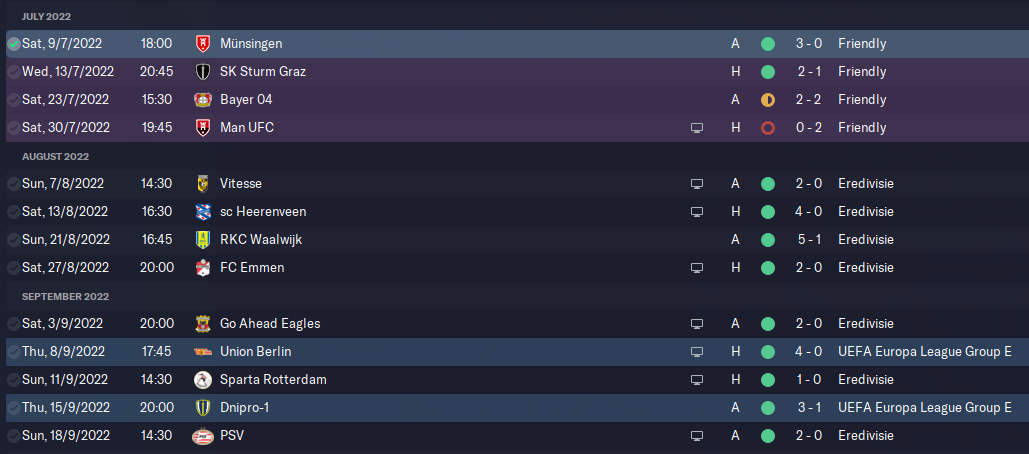Screen dimensions: 1029x454
Task: Toggle the checkmark for the Münsingen fixture
Action: [14, 44]
